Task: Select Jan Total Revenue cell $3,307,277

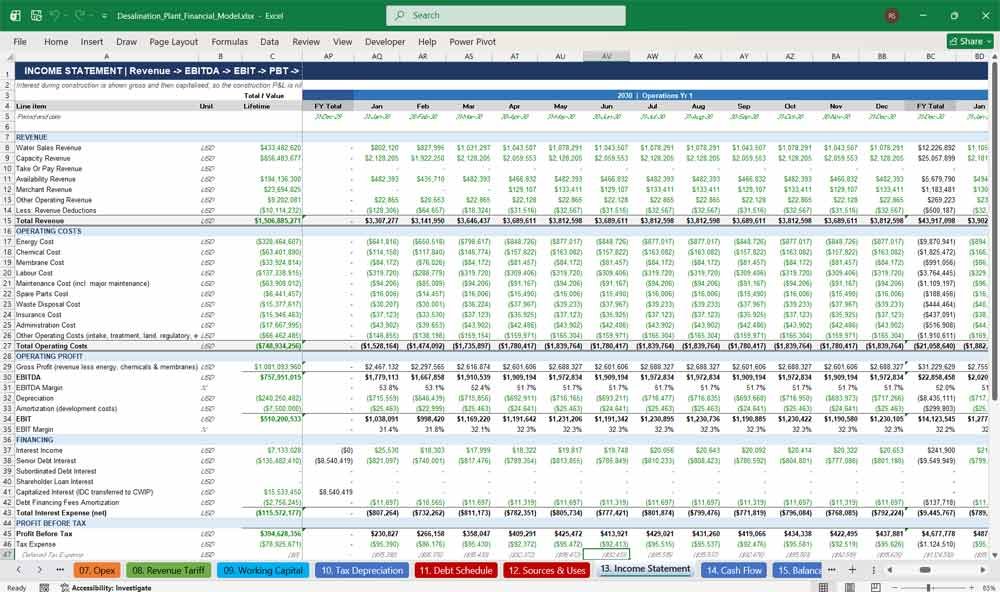Action: pyautogui.click(x=377, y=221)
